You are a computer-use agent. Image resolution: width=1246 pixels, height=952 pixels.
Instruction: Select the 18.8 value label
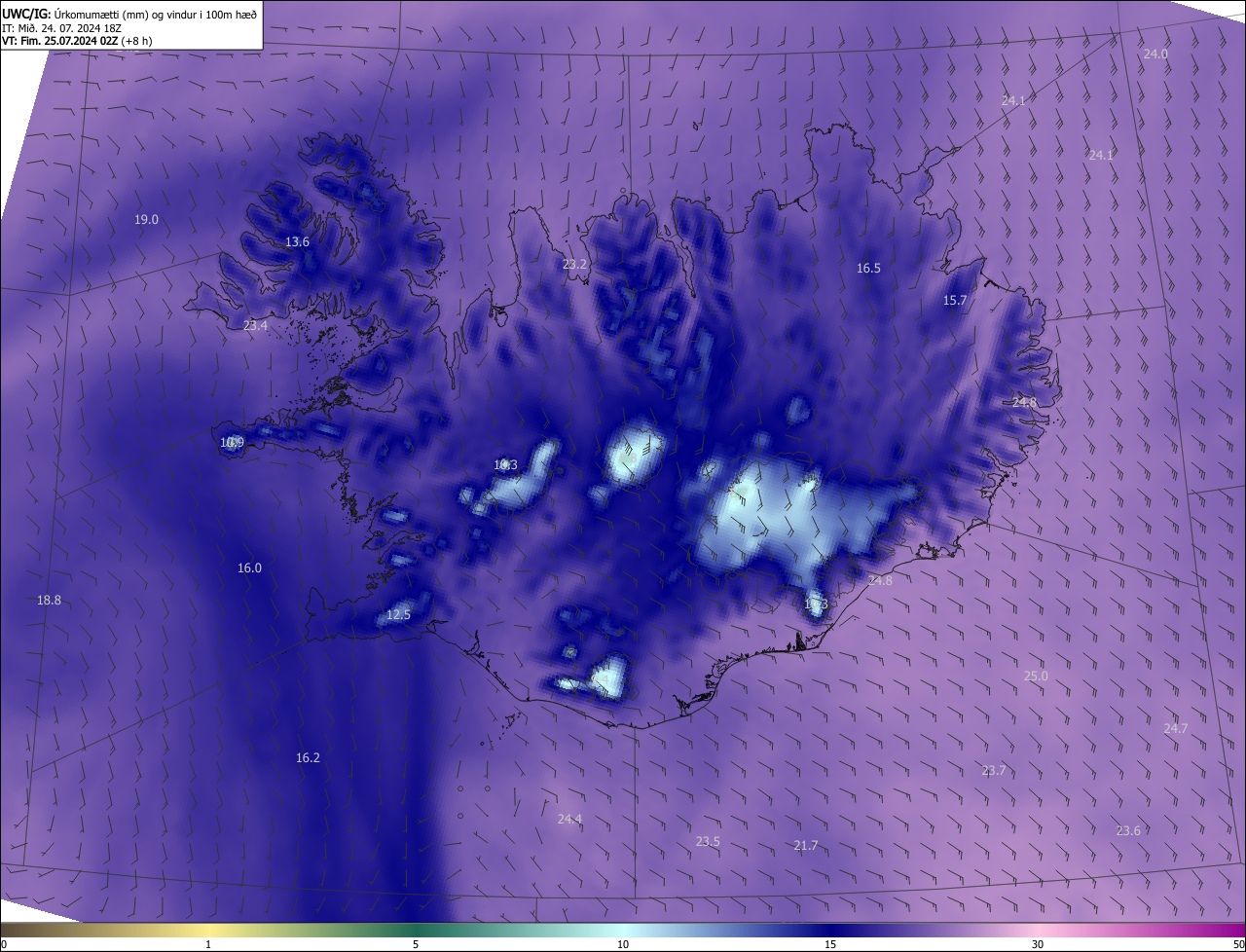[x=49, y=601]
